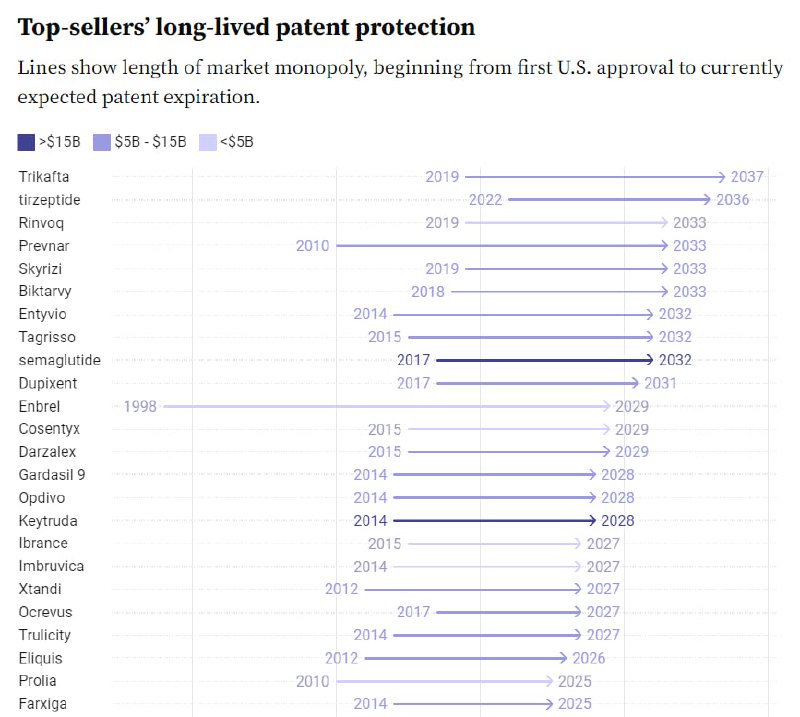Click the $5B - $15B legend swatch
Viewport: 800px width, 717px height.
[x=102, y=142]
